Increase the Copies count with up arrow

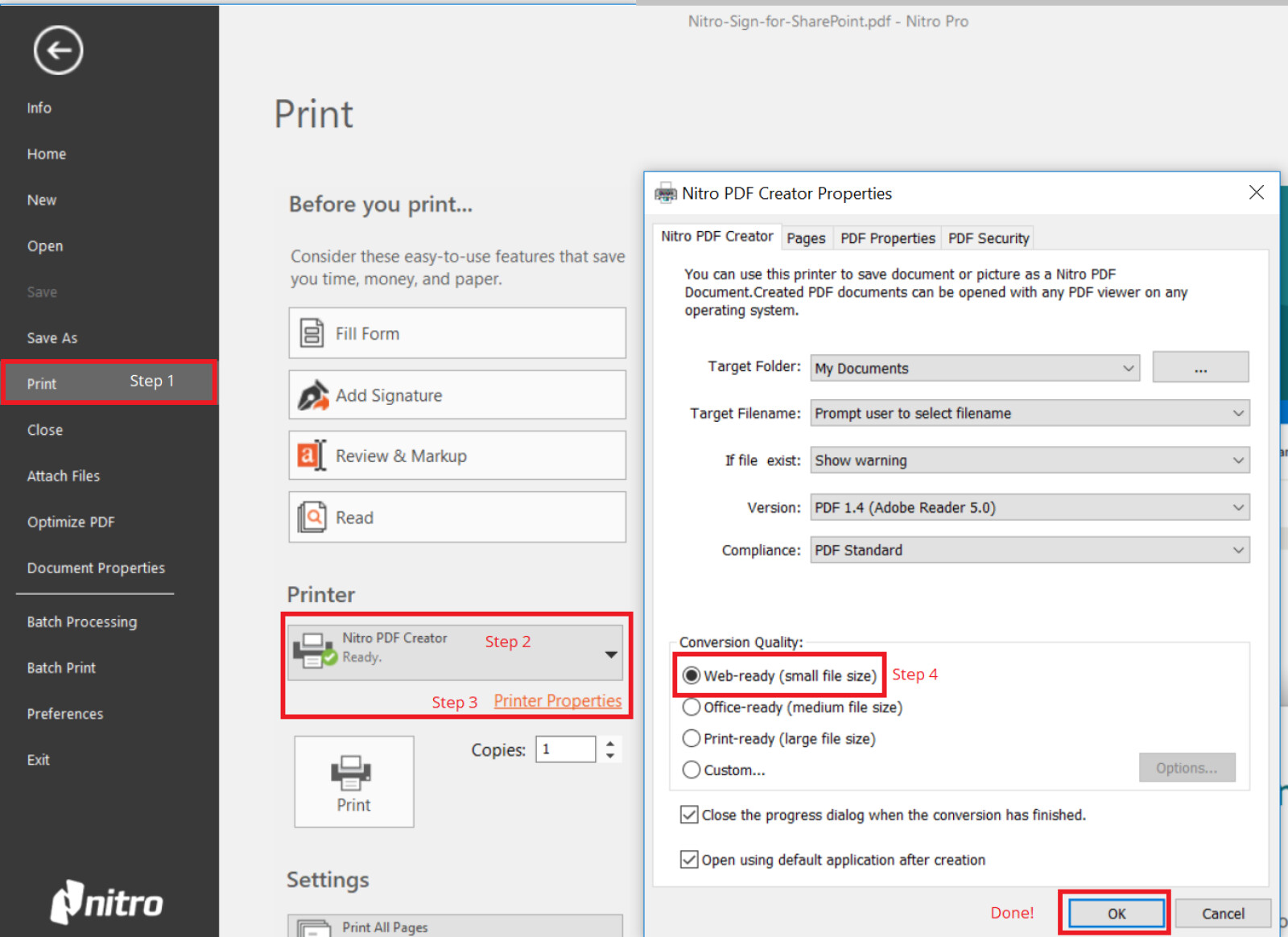coord(610,743)
